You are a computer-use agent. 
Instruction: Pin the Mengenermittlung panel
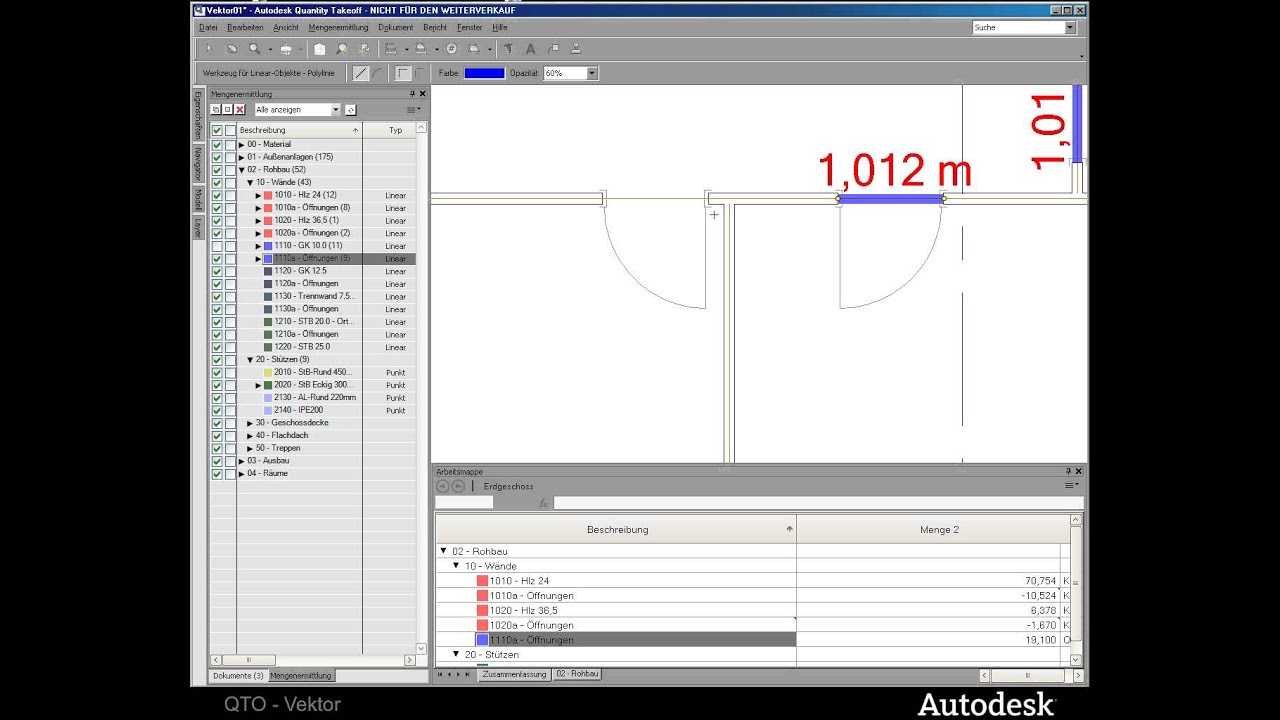tap(412, 94)
